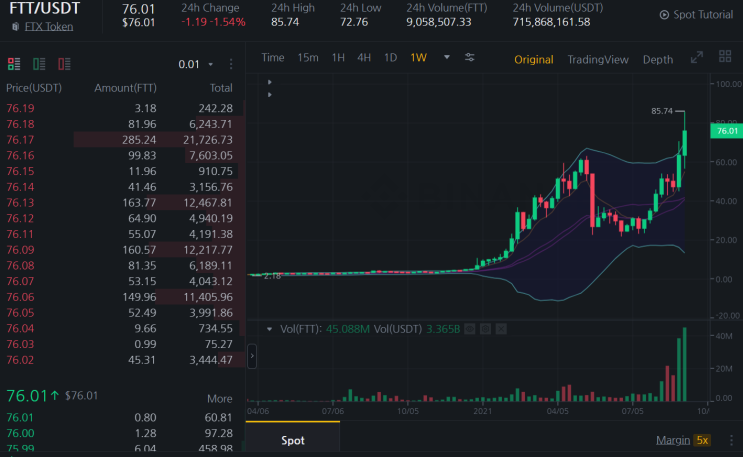
Task: Select ask price 76.18 in order book
Action: 20,124
